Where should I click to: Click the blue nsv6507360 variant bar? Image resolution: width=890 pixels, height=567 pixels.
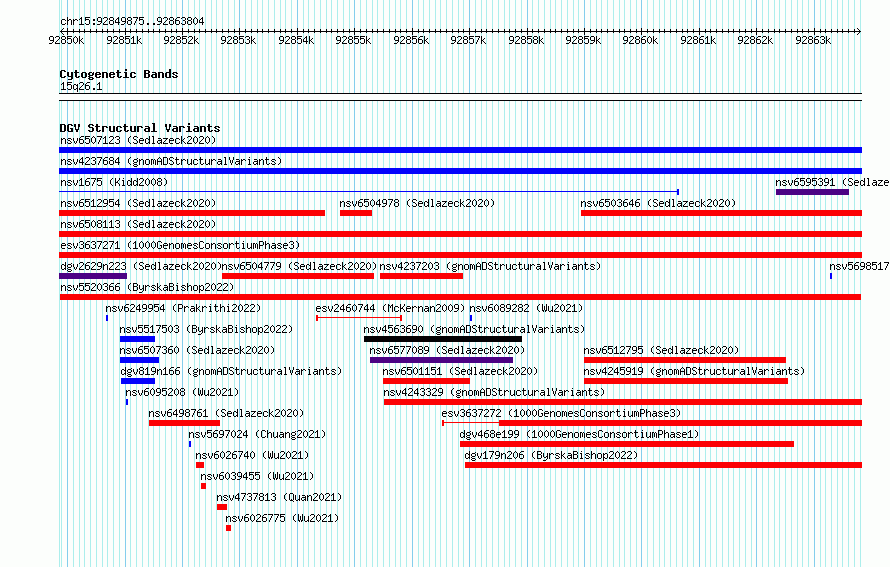(x=139, y=360)
